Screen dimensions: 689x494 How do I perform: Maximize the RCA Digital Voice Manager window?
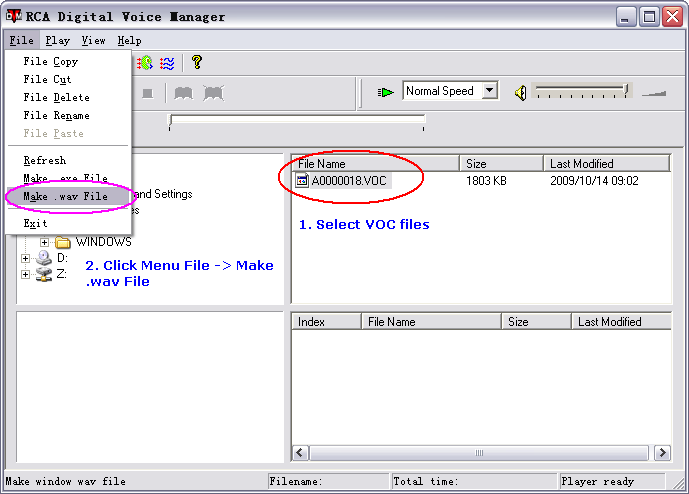(649, 17)
